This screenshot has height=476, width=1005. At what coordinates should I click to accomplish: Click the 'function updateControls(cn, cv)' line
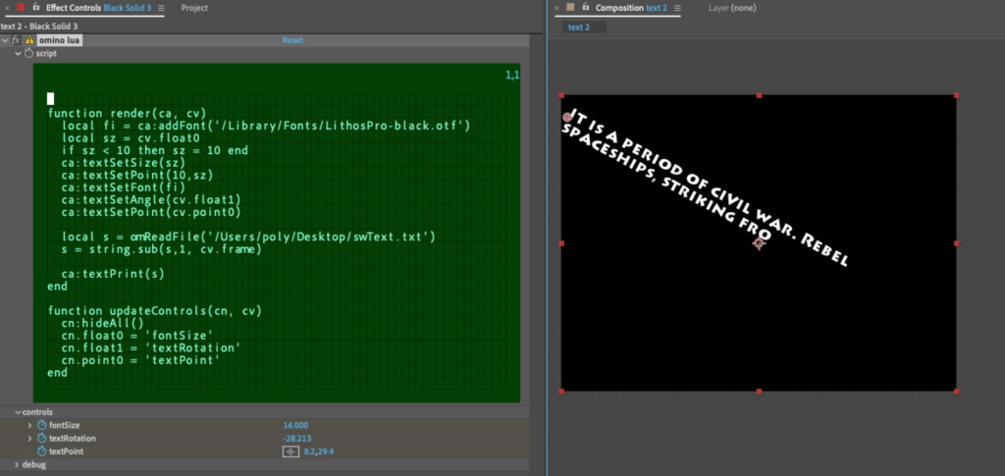154,311
